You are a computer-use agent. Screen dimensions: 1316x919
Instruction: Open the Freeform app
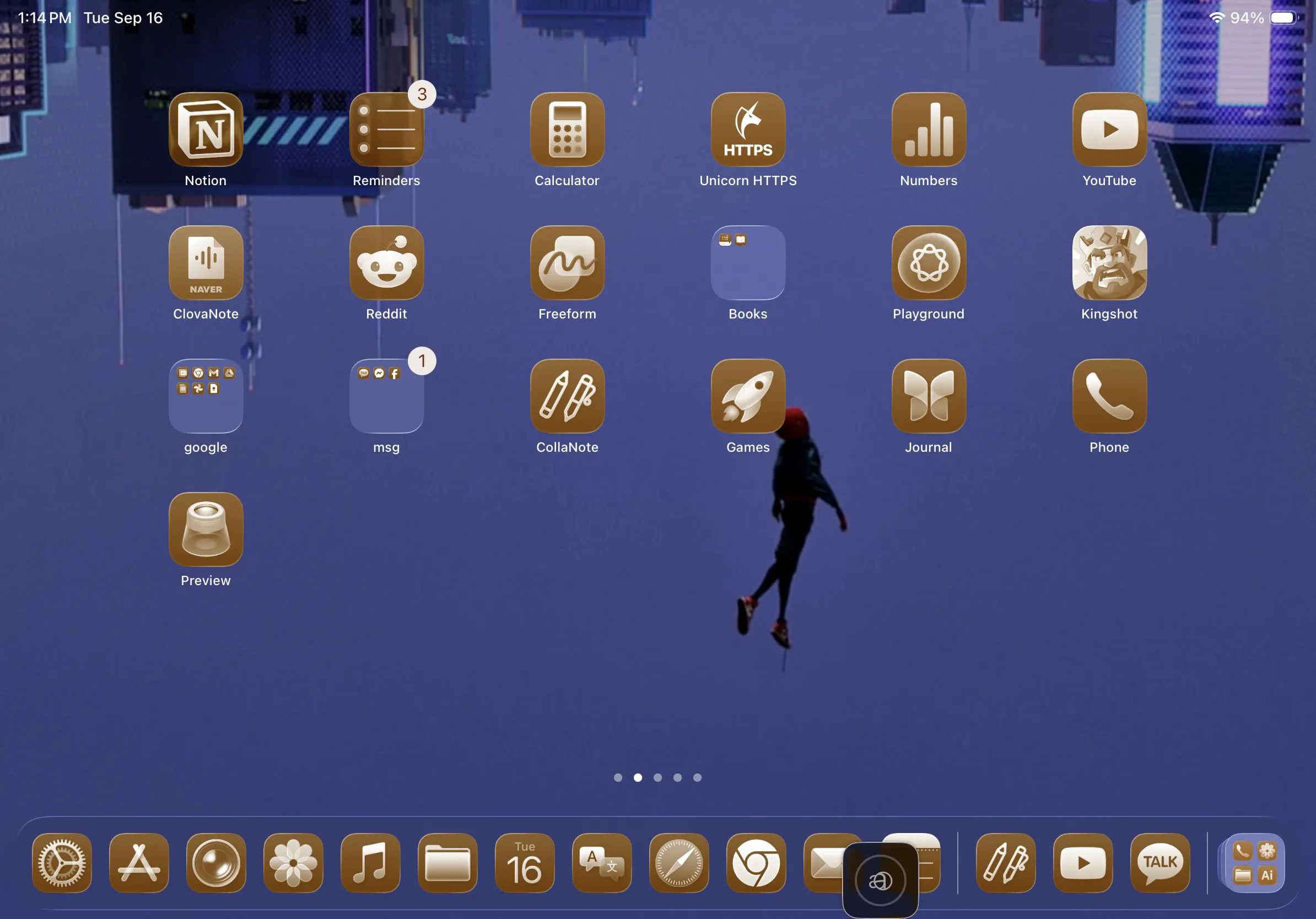[x=568, y=262]
